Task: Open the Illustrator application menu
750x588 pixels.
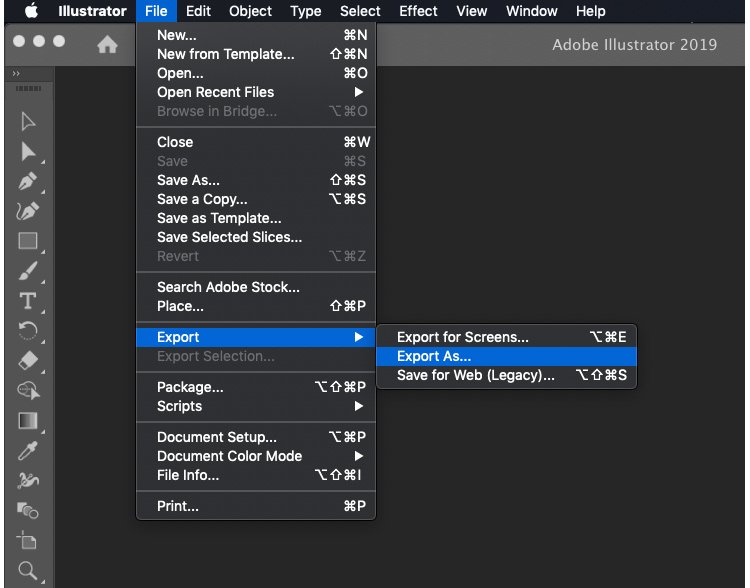Action: [x=92, y=11]
